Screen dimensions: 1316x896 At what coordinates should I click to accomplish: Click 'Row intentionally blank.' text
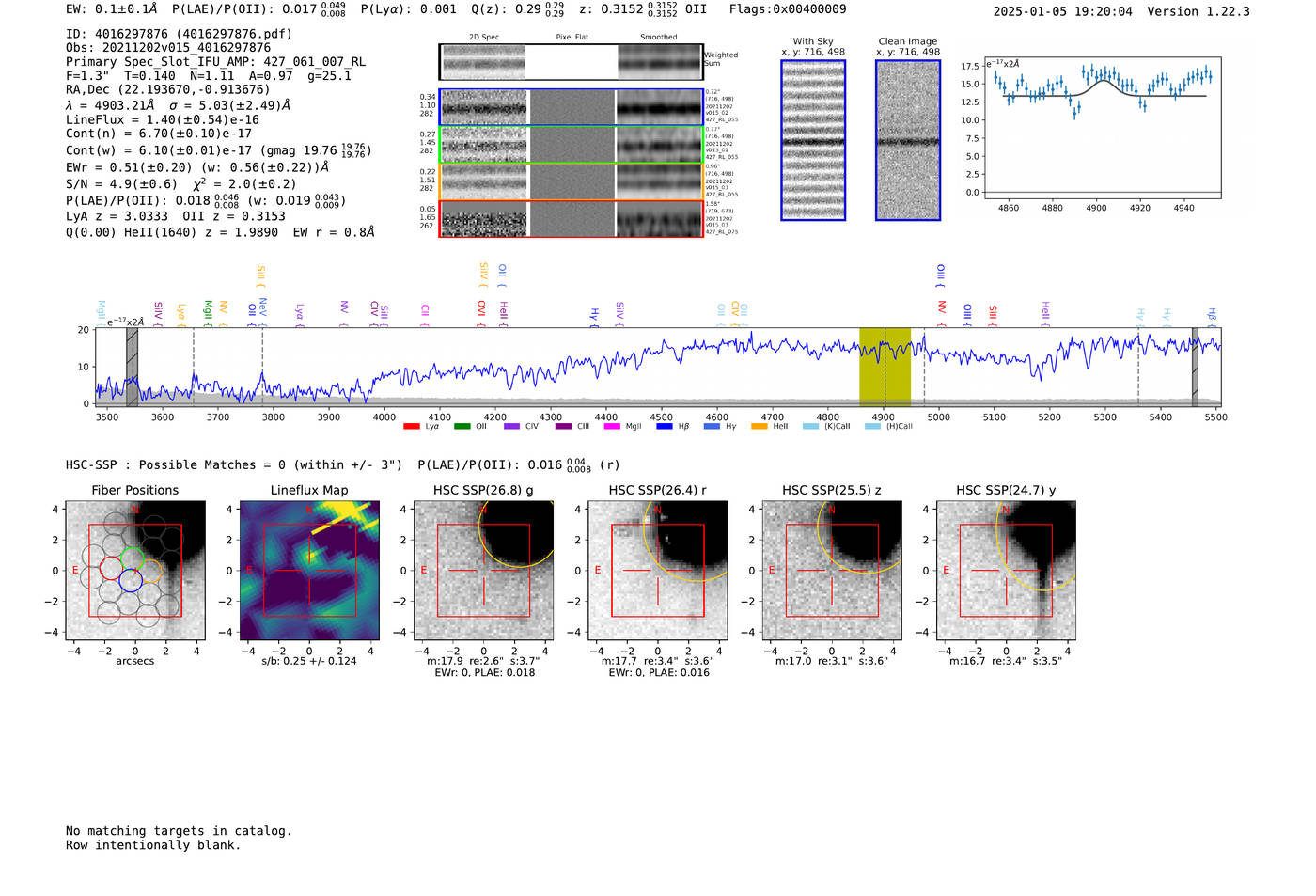click(x=153, y=845)
